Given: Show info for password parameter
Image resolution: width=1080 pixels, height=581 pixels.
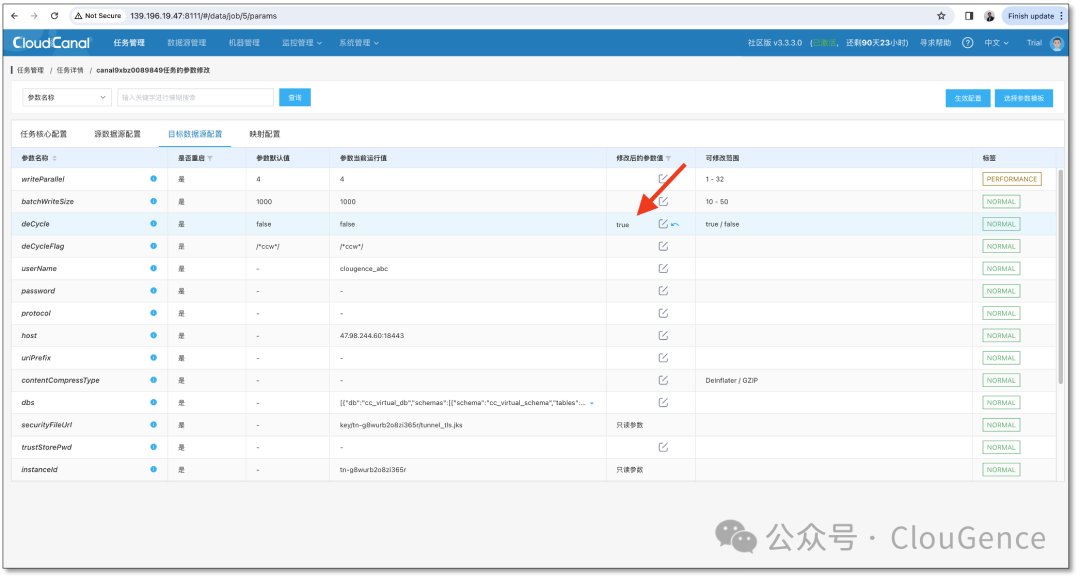Looking at the screenshot, I should click(x=154, y=291).
